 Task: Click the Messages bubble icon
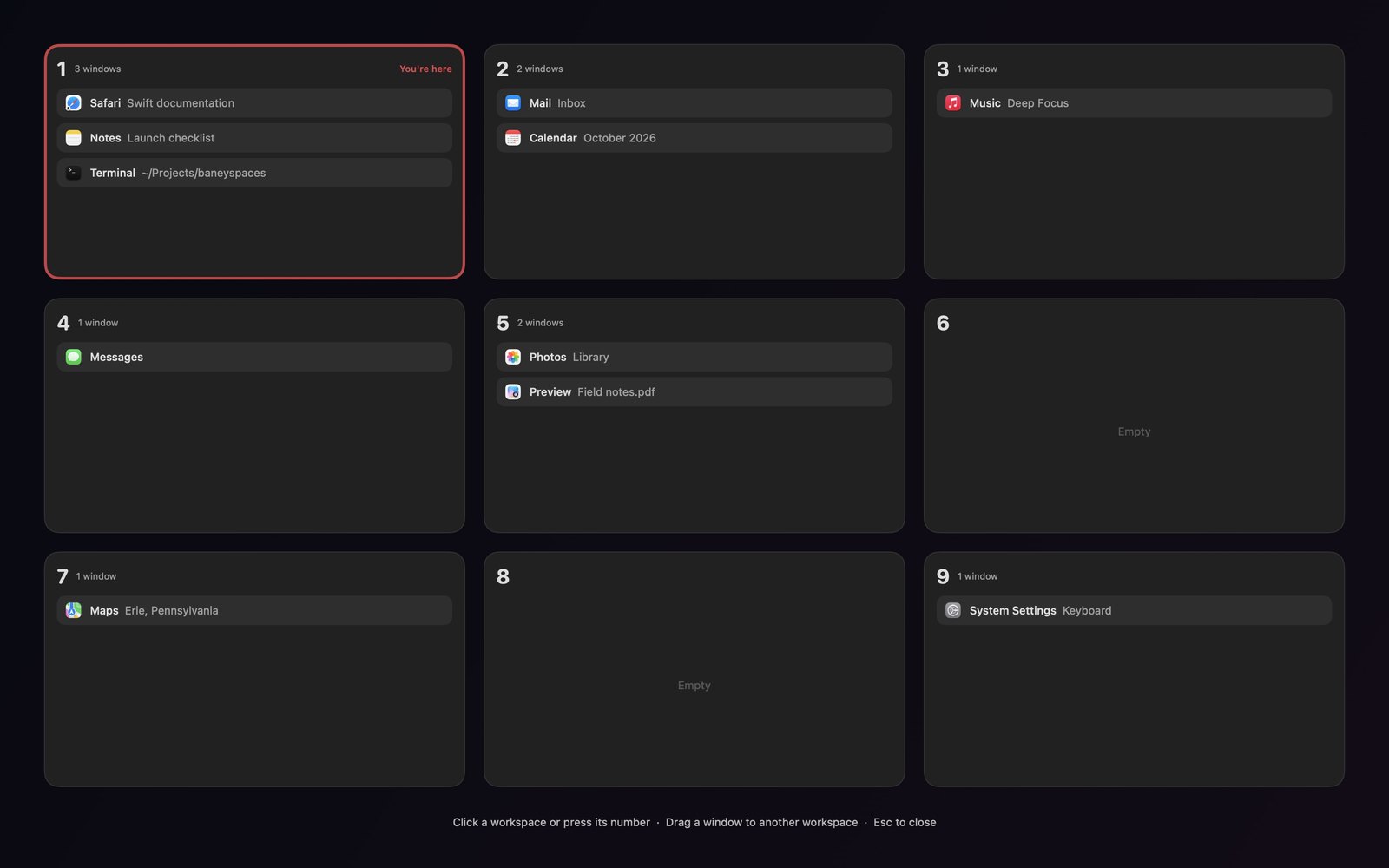tap(74, 357)
